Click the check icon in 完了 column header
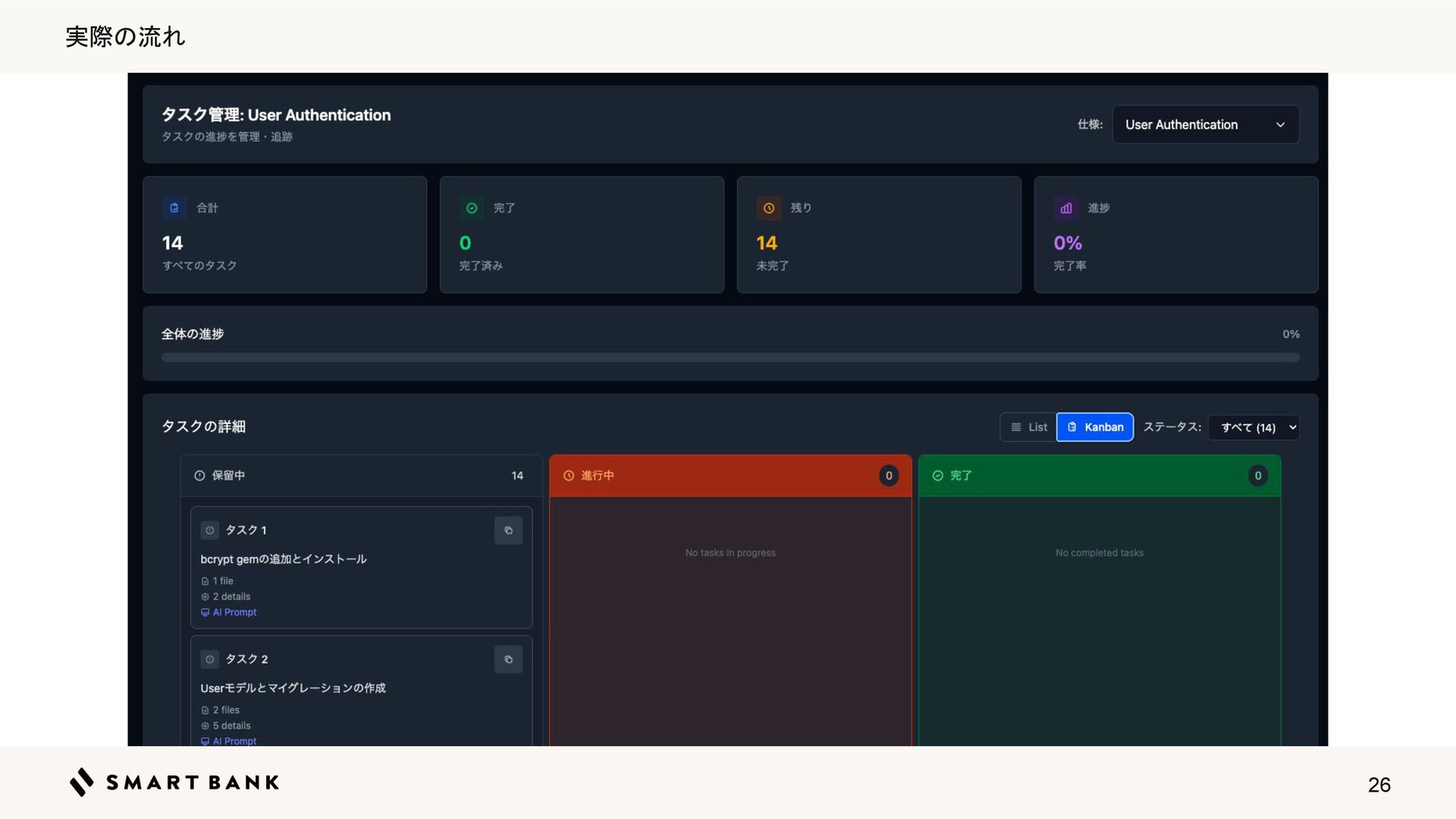1456x819 pixels. click(x=938, y=475)
